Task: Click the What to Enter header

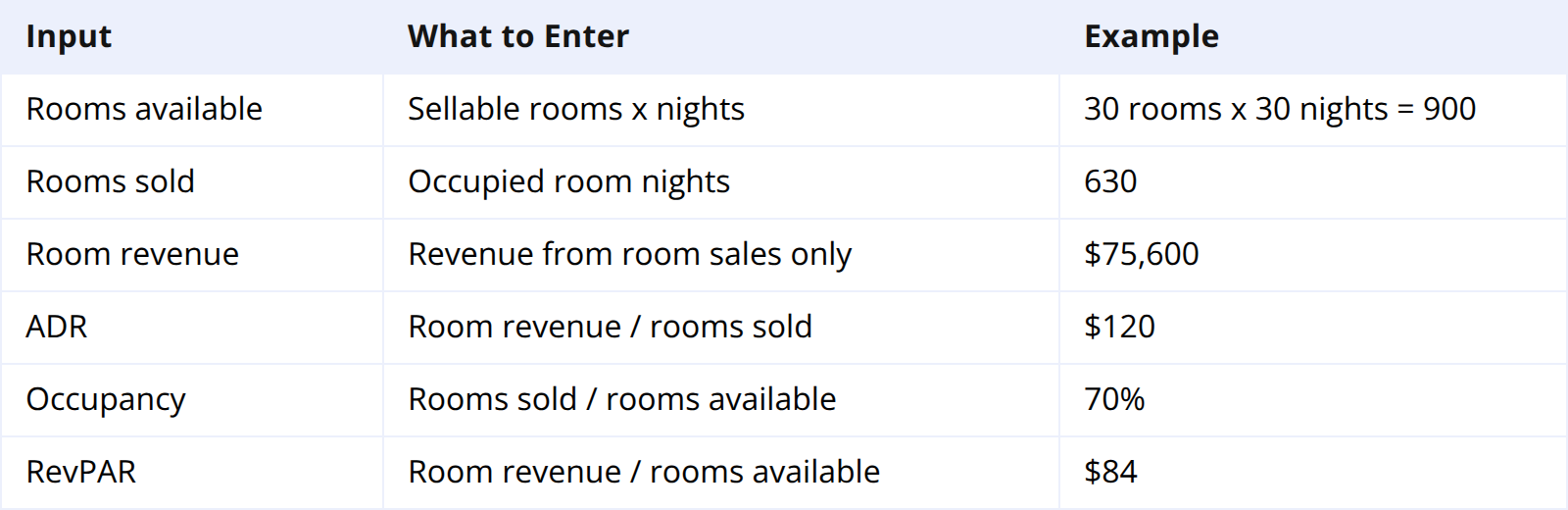Action: point(518,36)
